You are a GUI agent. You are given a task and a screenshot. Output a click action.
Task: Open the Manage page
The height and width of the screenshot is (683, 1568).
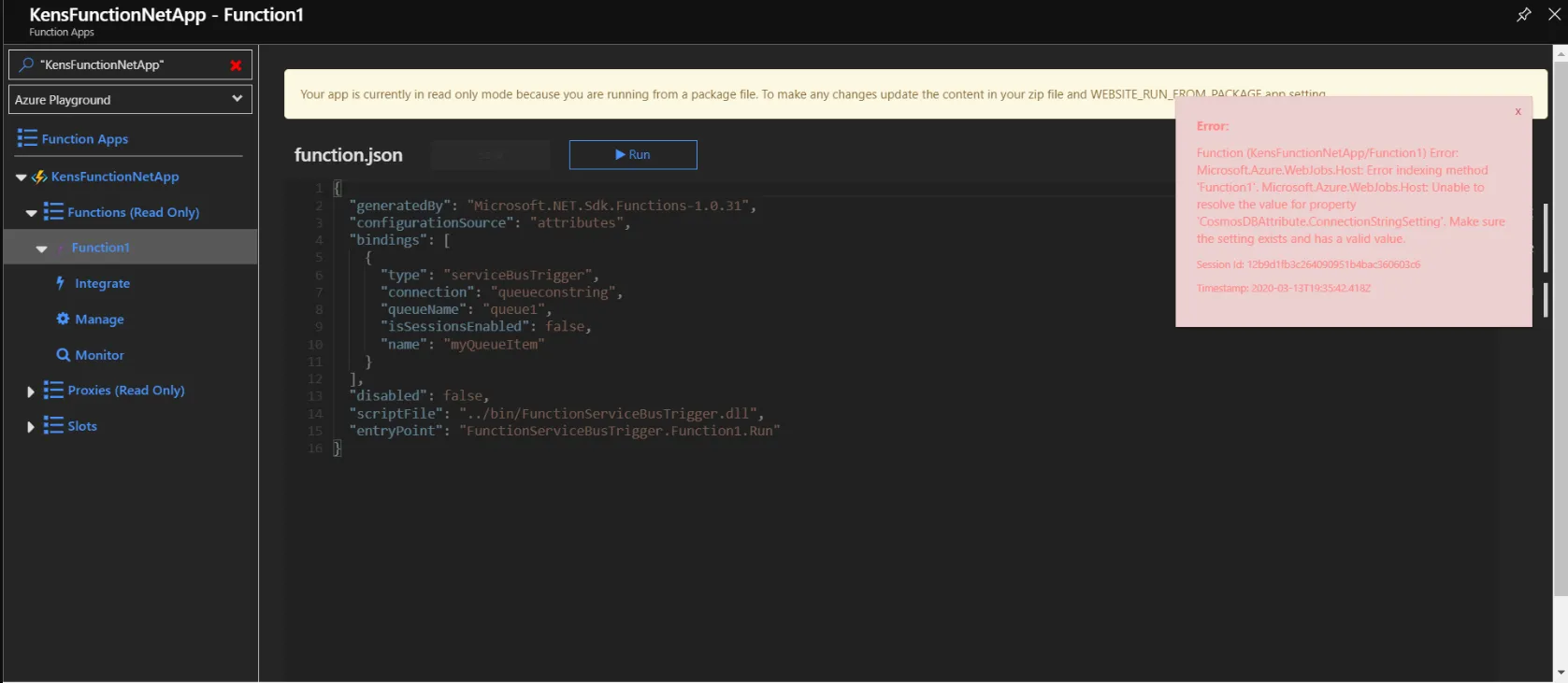pyautogui.click(x=100, y=320)
